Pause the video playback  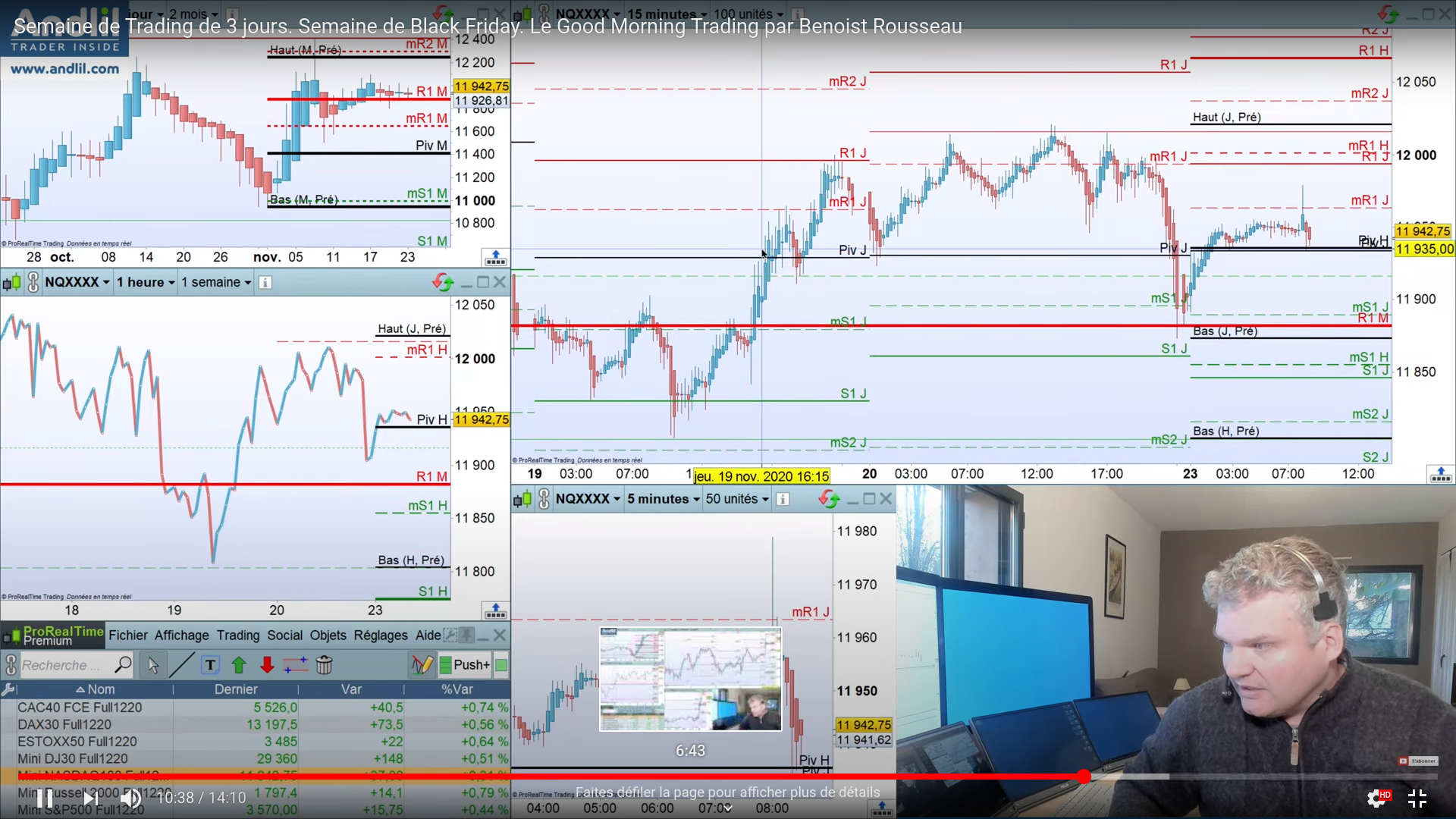coord(45,798)
